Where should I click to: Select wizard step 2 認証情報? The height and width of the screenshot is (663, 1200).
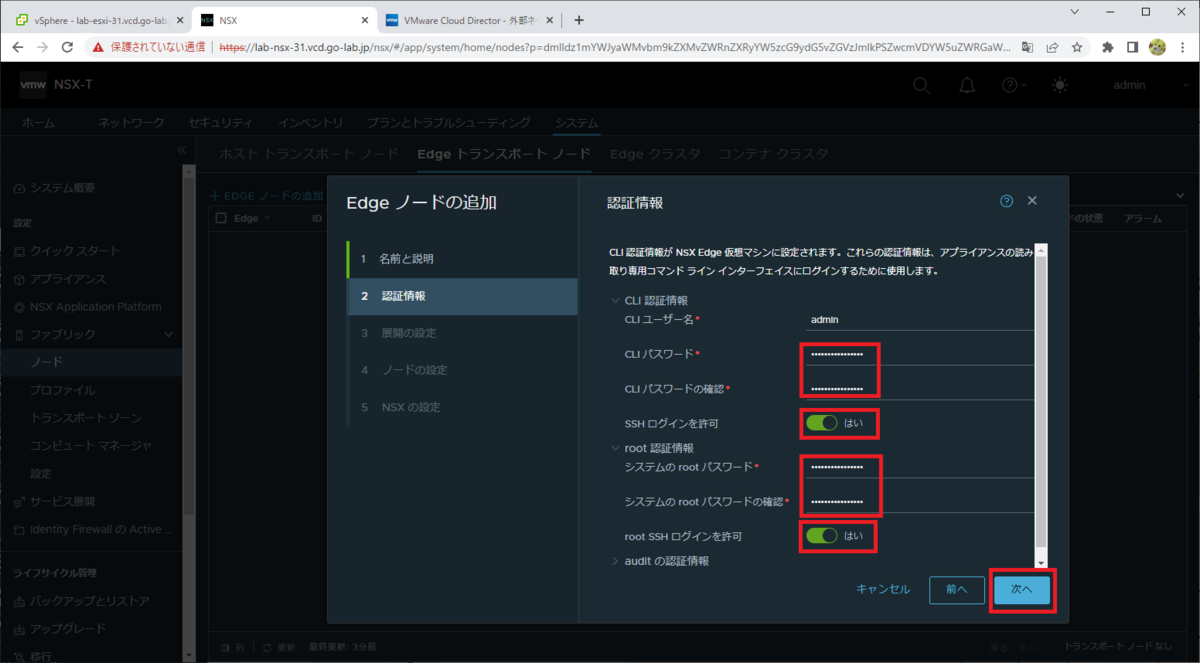coord(462,296)
